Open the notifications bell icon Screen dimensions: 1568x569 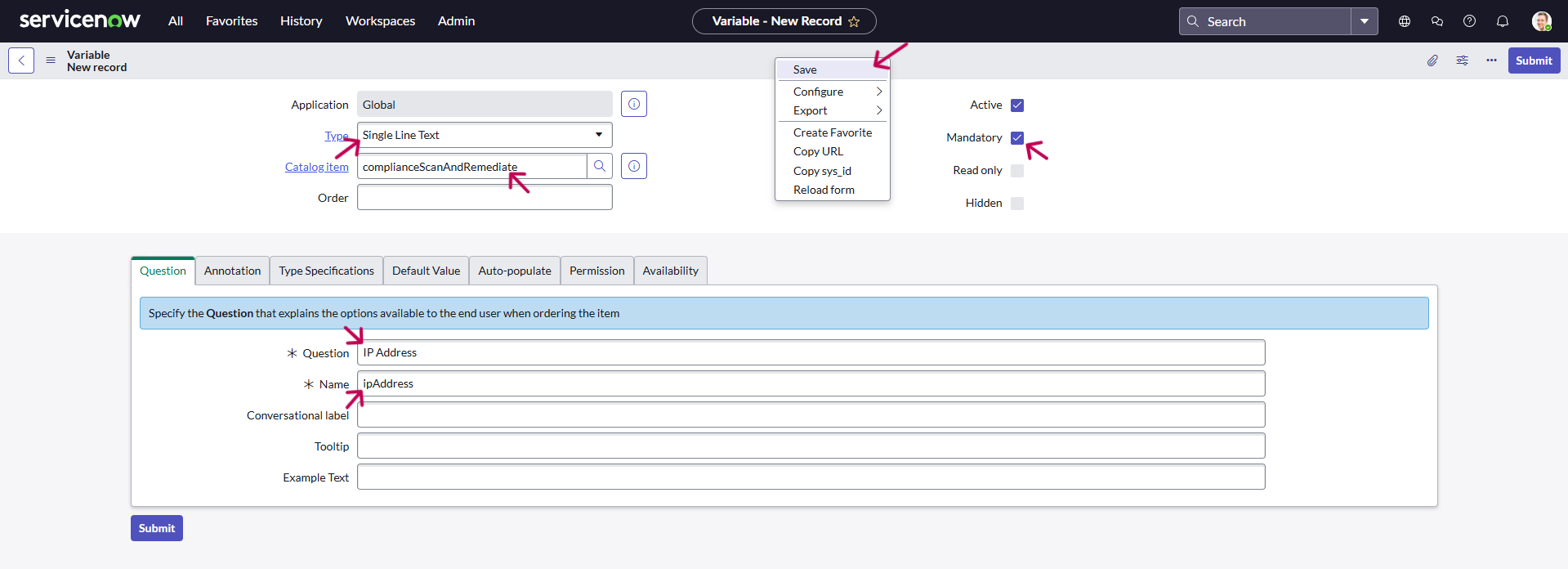click(x=1502, y=21)
